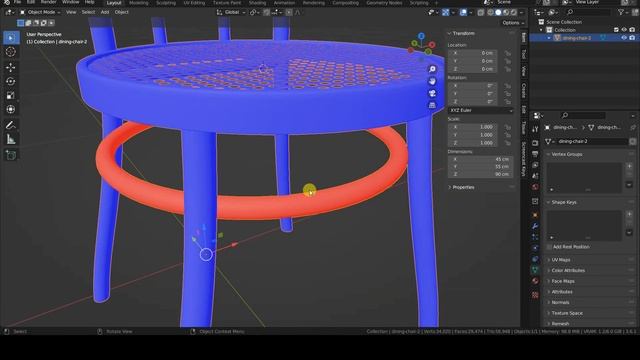Open the Window menu
Viewport: 640px width, 360px height.
(x=71, y=2)
